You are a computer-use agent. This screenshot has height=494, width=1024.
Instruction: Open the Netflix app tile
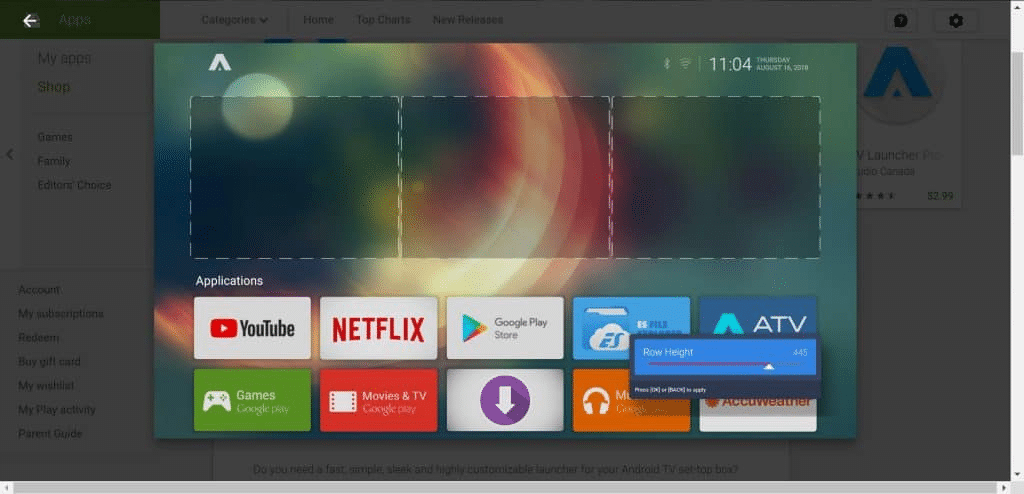[x=378, y=328]
